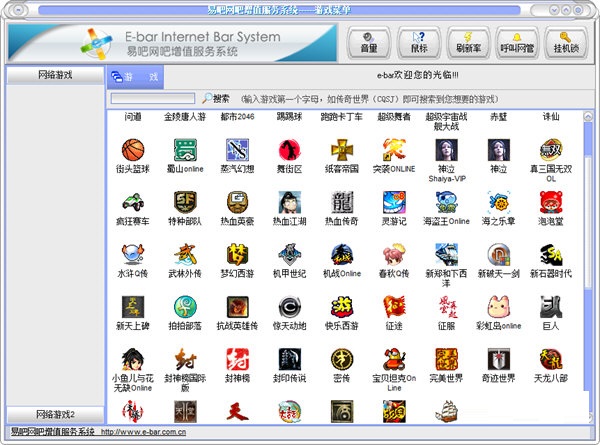Open the 新破天一剑 game icon
The width and height of the screenshot is (600, 445).
499,254
